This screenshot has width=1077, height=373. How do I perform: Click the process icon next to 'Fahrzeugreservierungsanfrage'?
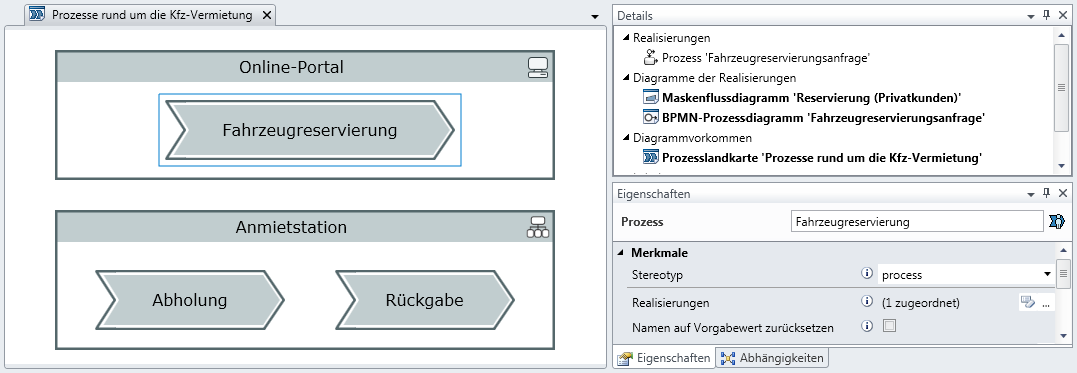point(651,58)
